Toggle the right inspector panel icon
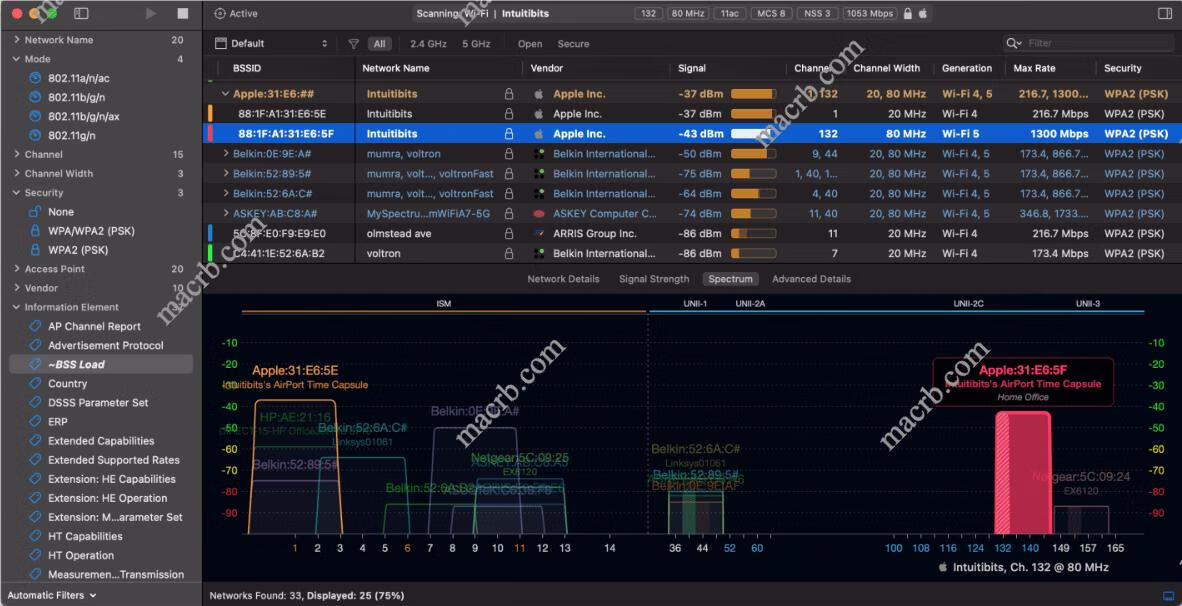This screenshot has height=606, width=1182. 1165,14
